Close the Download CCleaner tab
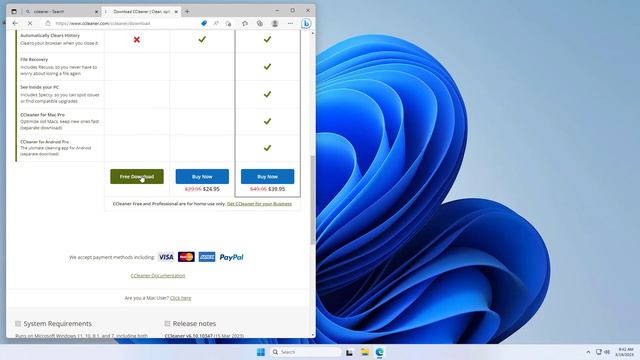 pos(176,12)
